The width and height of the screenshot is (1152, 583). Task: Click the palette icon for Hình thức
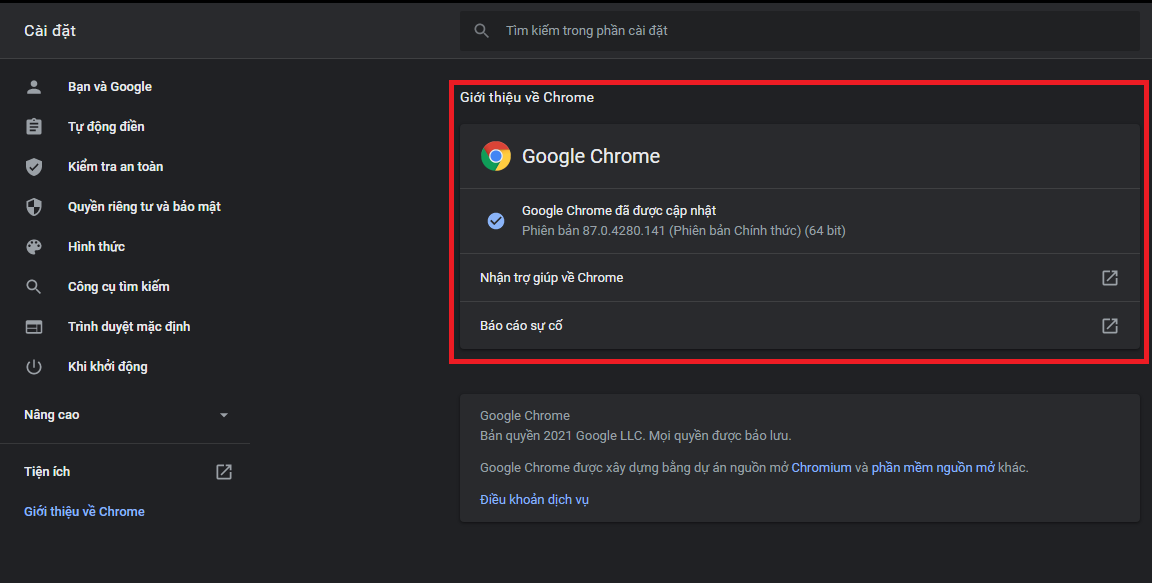[x=34, y=247]
